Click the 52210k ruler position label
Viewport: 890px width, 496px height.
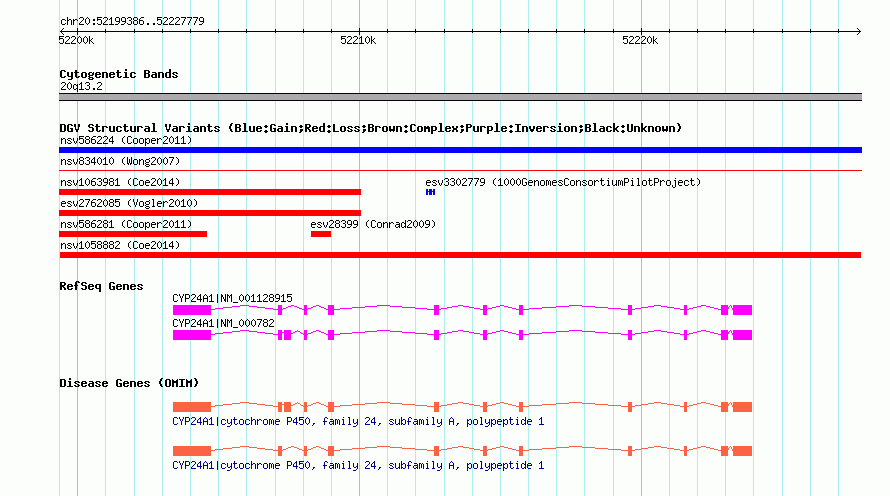[358, 40]
